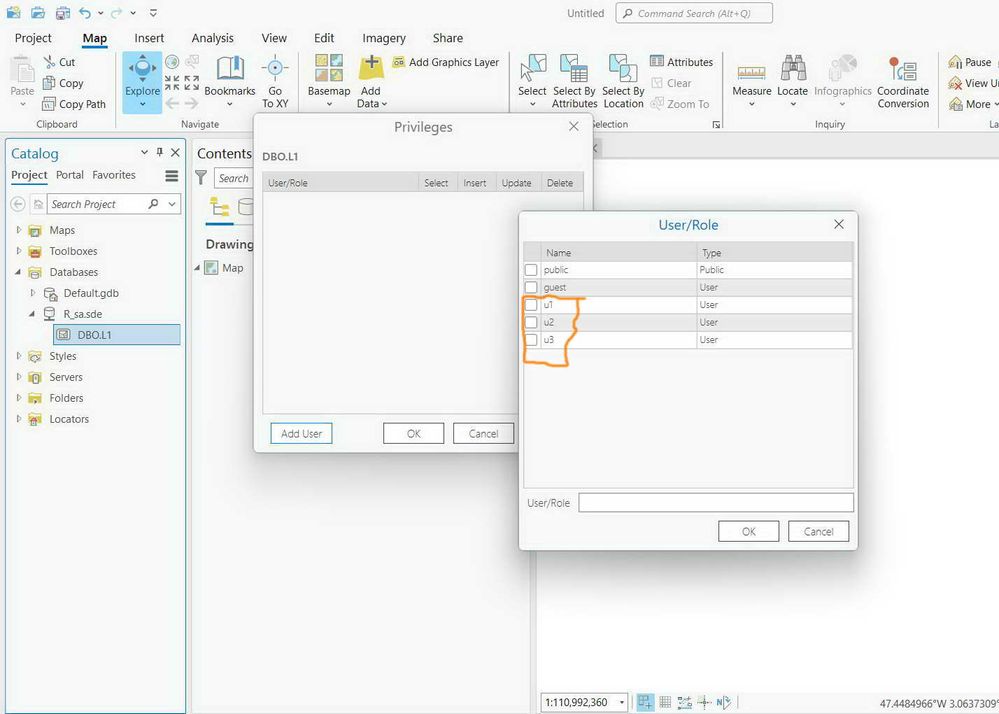Check the public role checkbox

[531, 270]
